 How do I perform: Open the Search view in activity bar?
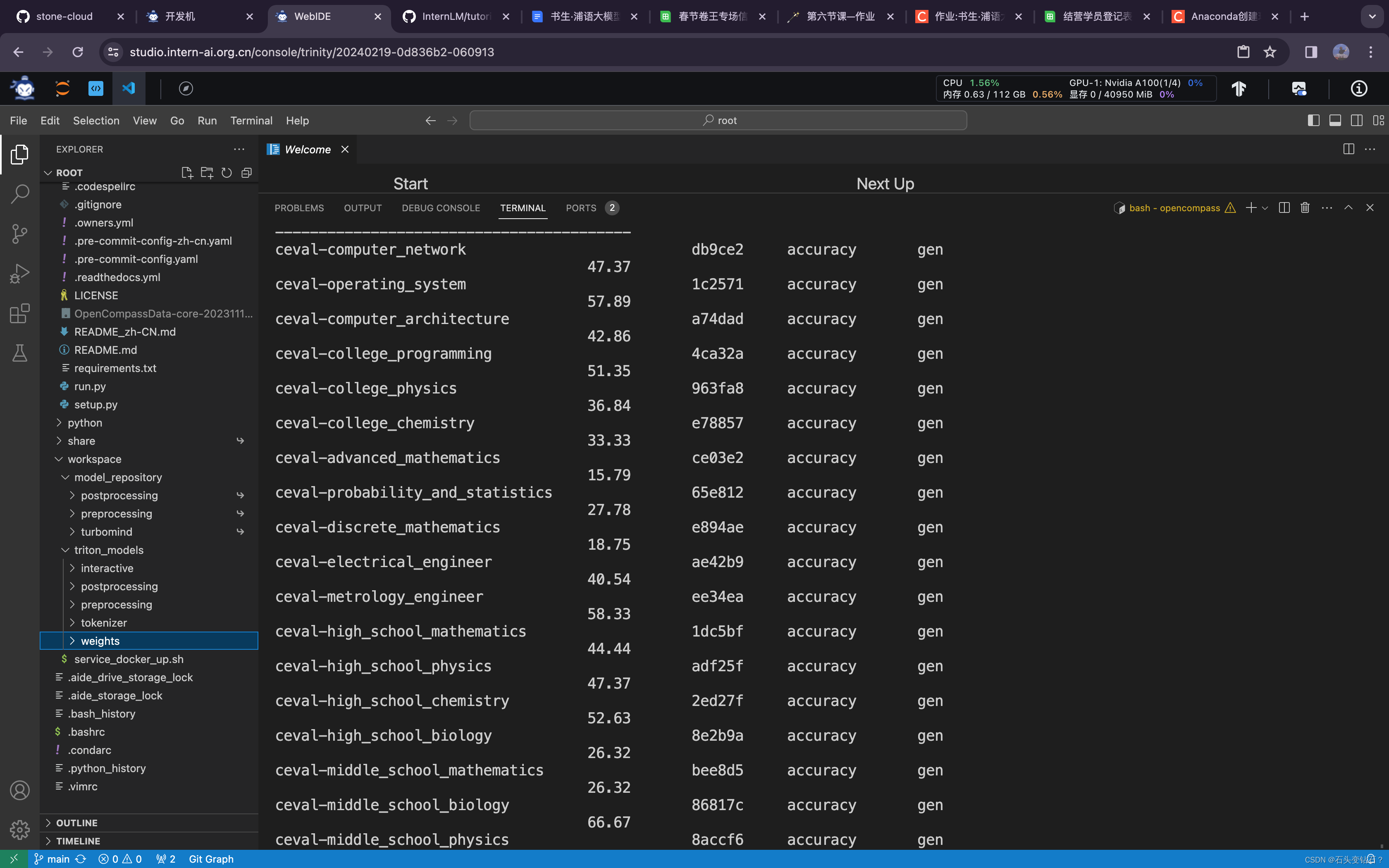pyautogui.click(x=19, y=194)
